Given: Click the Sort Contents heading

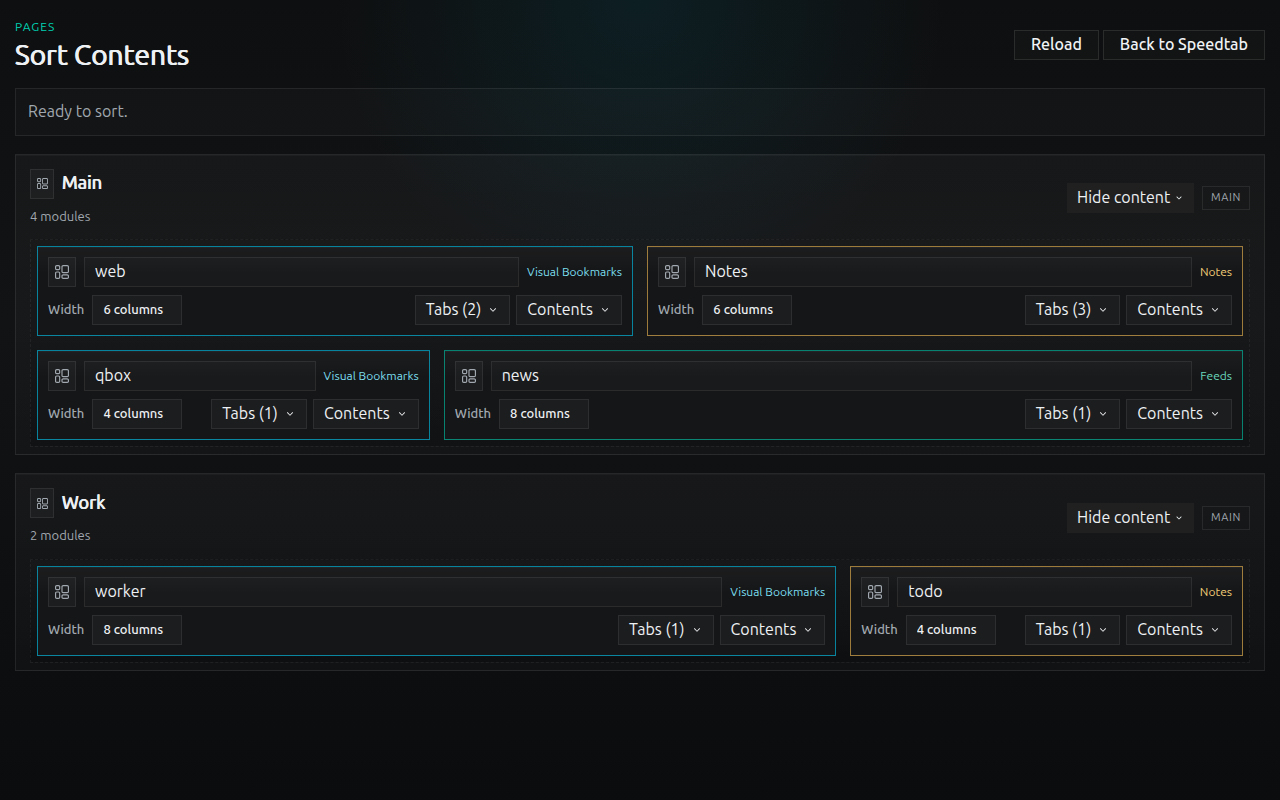Looking at the screenshot, I should (x=102, y=55).
